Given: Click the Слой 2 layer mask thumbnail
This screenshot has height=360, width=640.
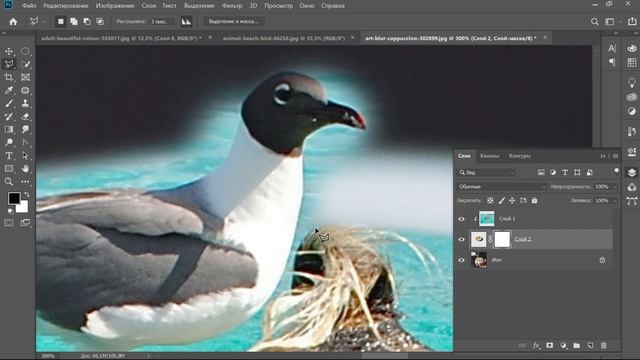Looking at the screenshot, I should (502, 240).
